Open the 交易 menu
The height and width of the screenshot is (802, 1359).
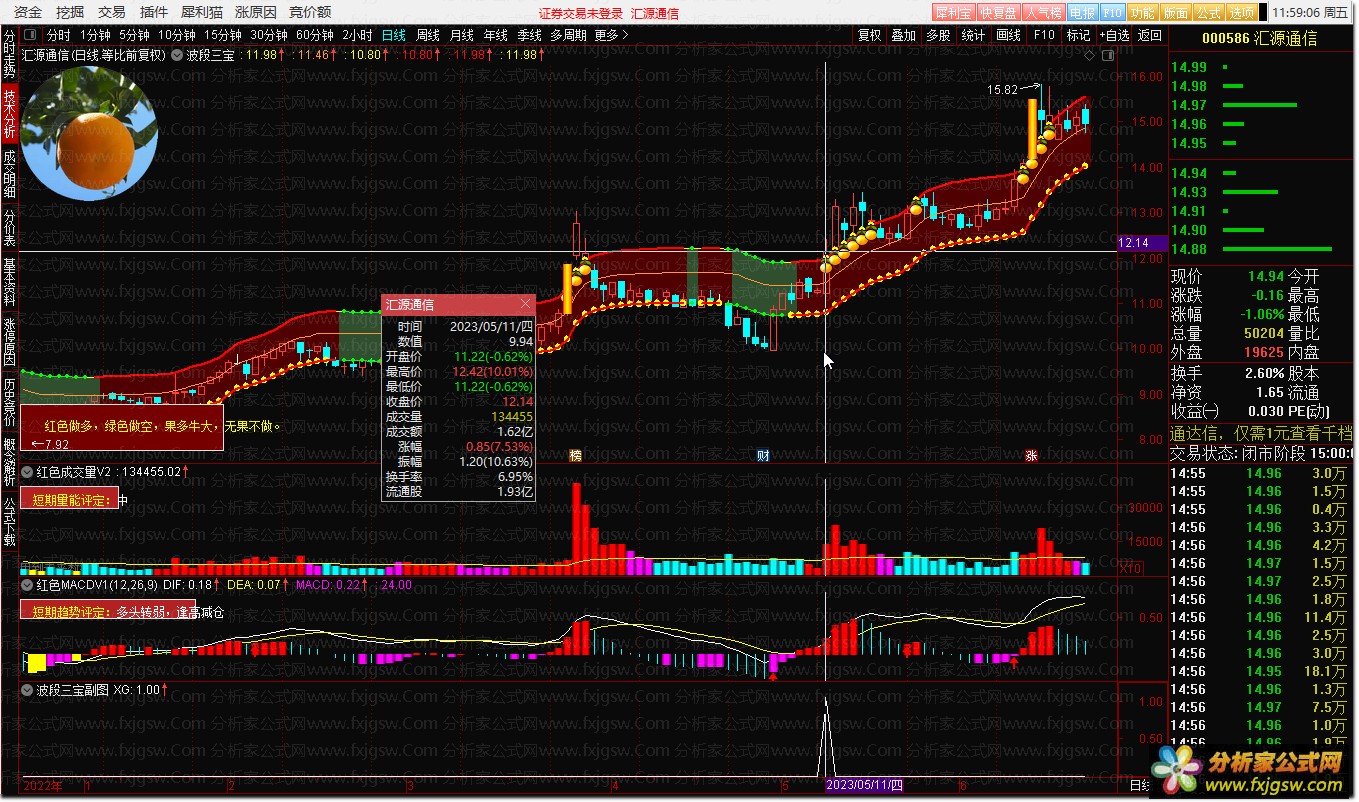click(112, 13)
